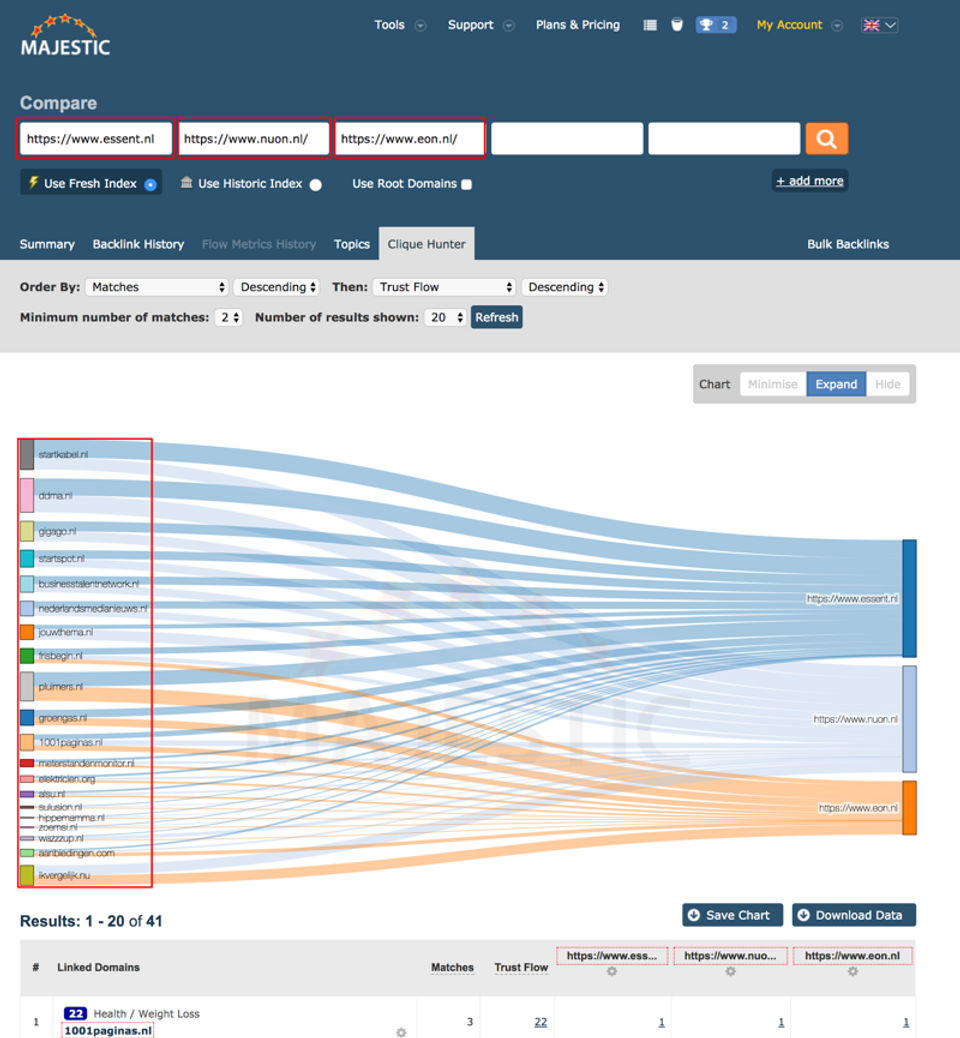Click the ddma.nl pink swatch
Screen dimensions: 960x1038
(x=26, y=495)
